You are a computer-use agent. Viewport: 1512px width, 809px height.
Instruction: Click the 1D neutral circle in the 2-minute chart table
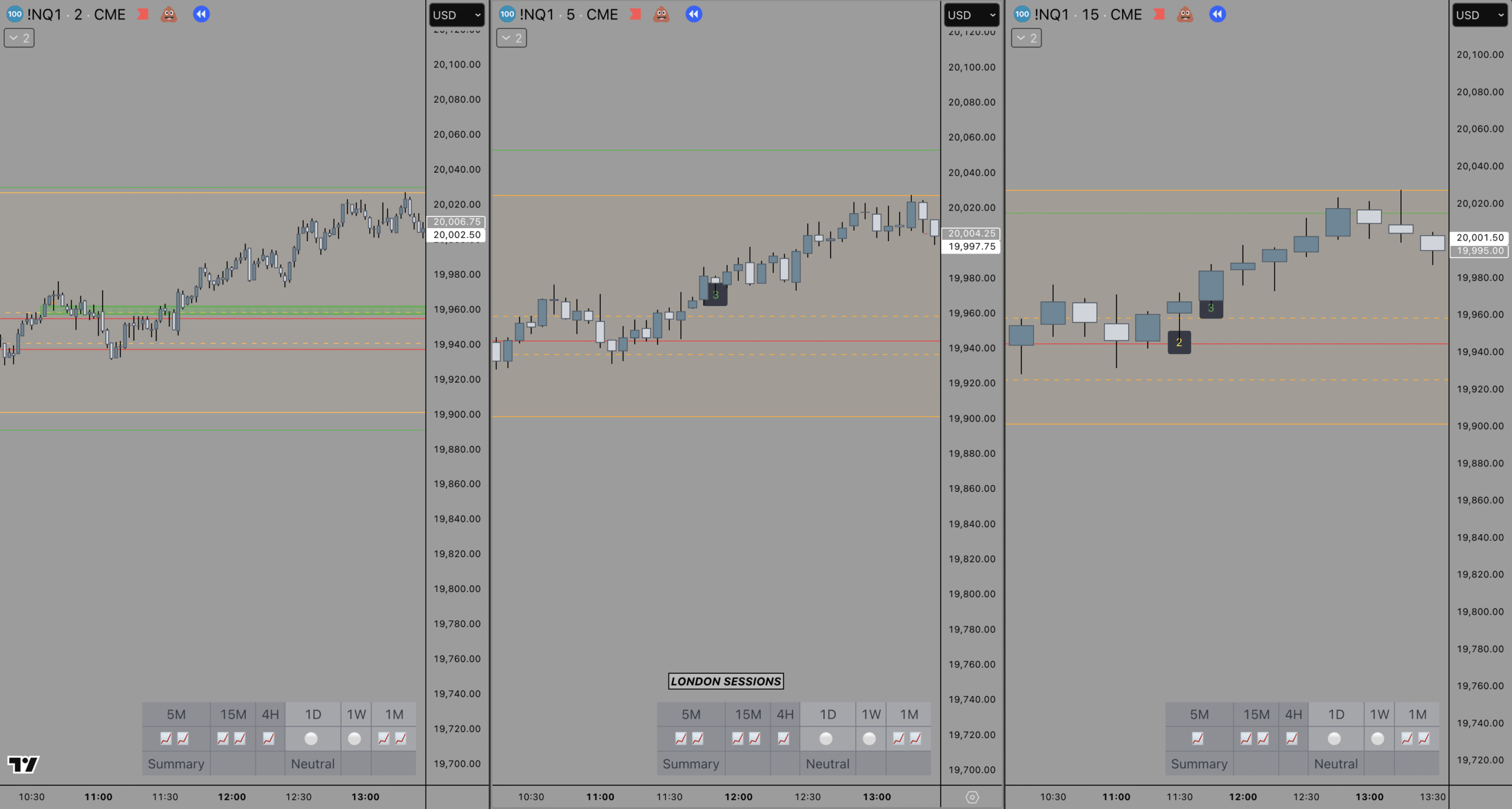[x=311, y=739]
